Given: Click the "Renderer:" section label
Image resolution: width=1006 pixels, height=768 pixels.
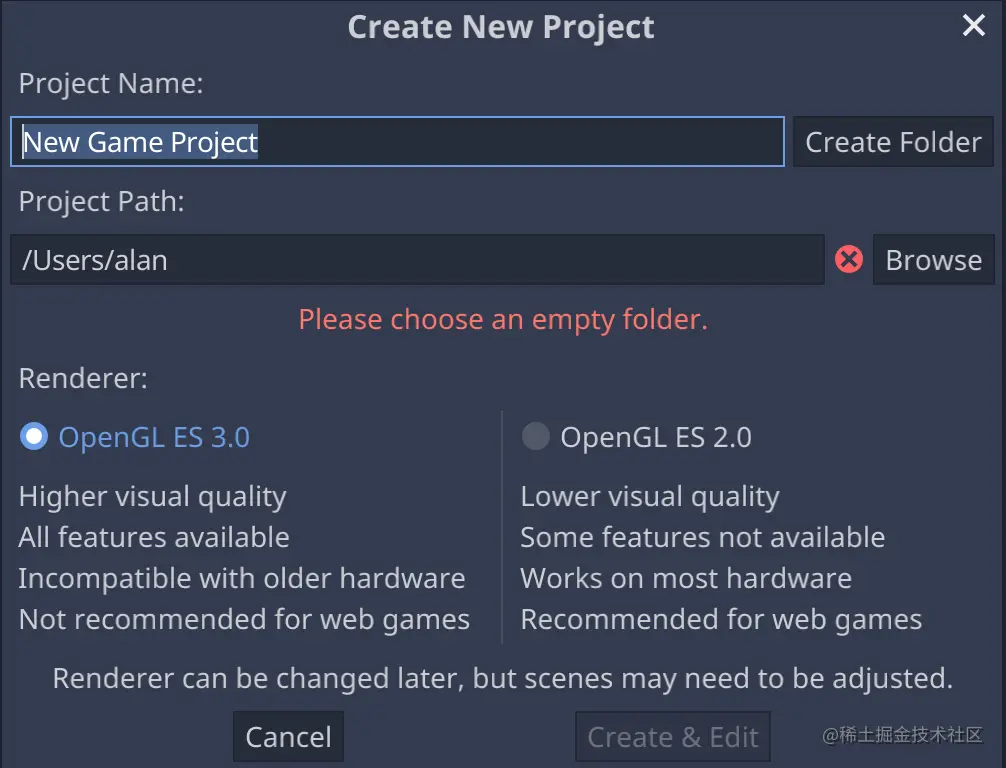Looking at the screenshot, I should click(x=83, y=379).
